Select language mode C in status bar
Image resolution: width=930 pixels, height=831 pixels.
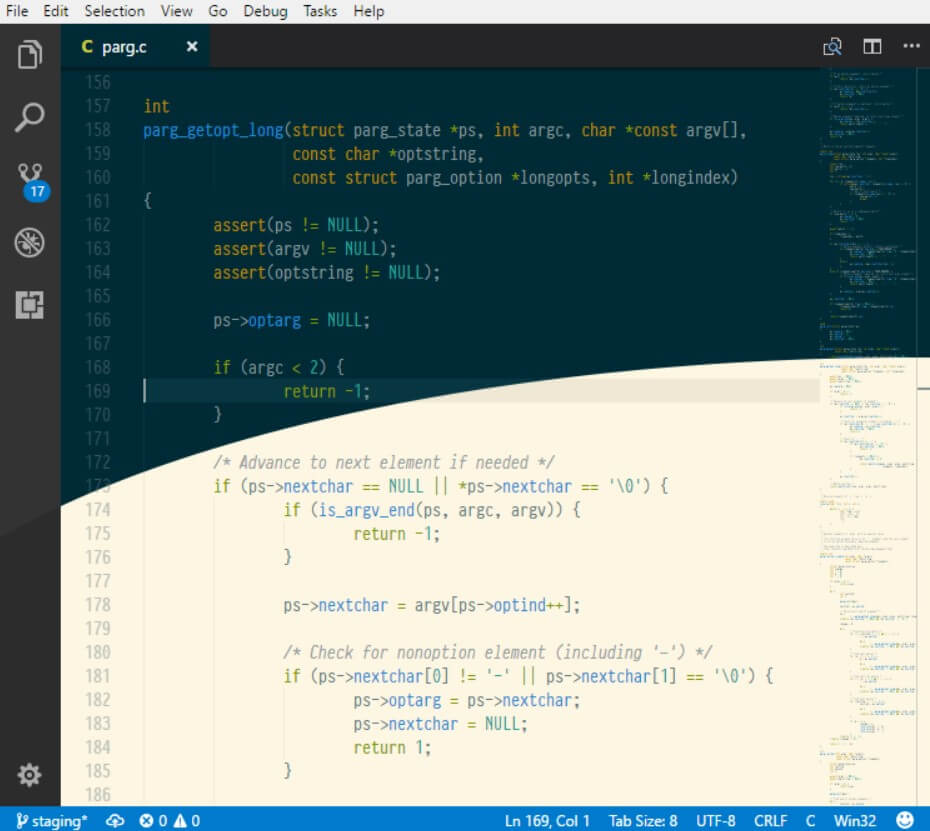[x=810, y=820]
